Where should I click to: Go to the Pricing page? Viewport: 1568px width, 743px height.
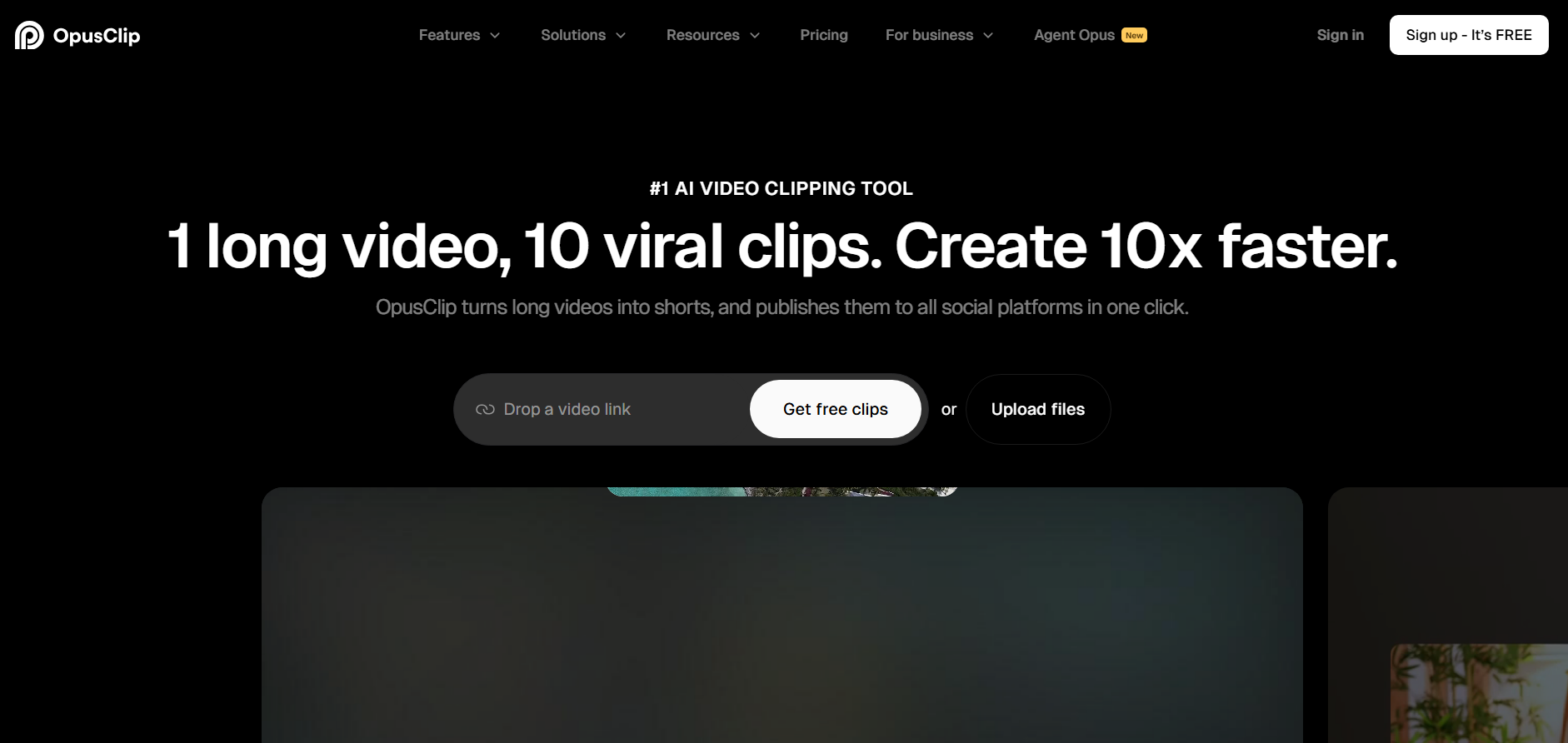824,35
